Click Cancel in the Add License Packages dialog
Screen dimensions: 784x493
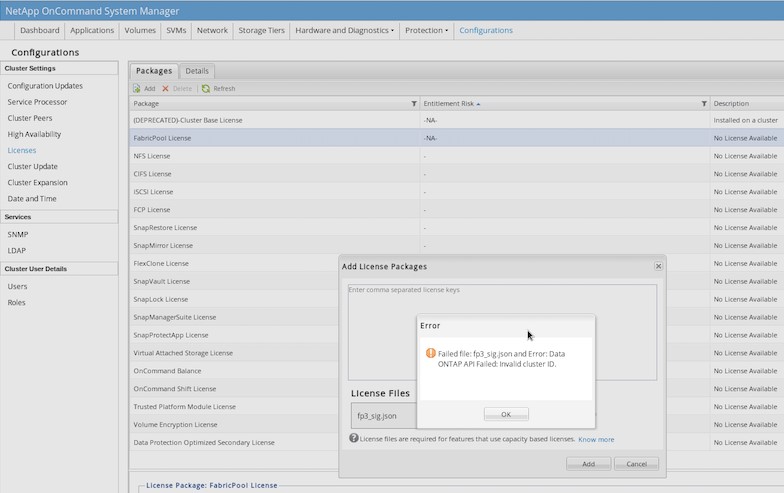(636, 464)
